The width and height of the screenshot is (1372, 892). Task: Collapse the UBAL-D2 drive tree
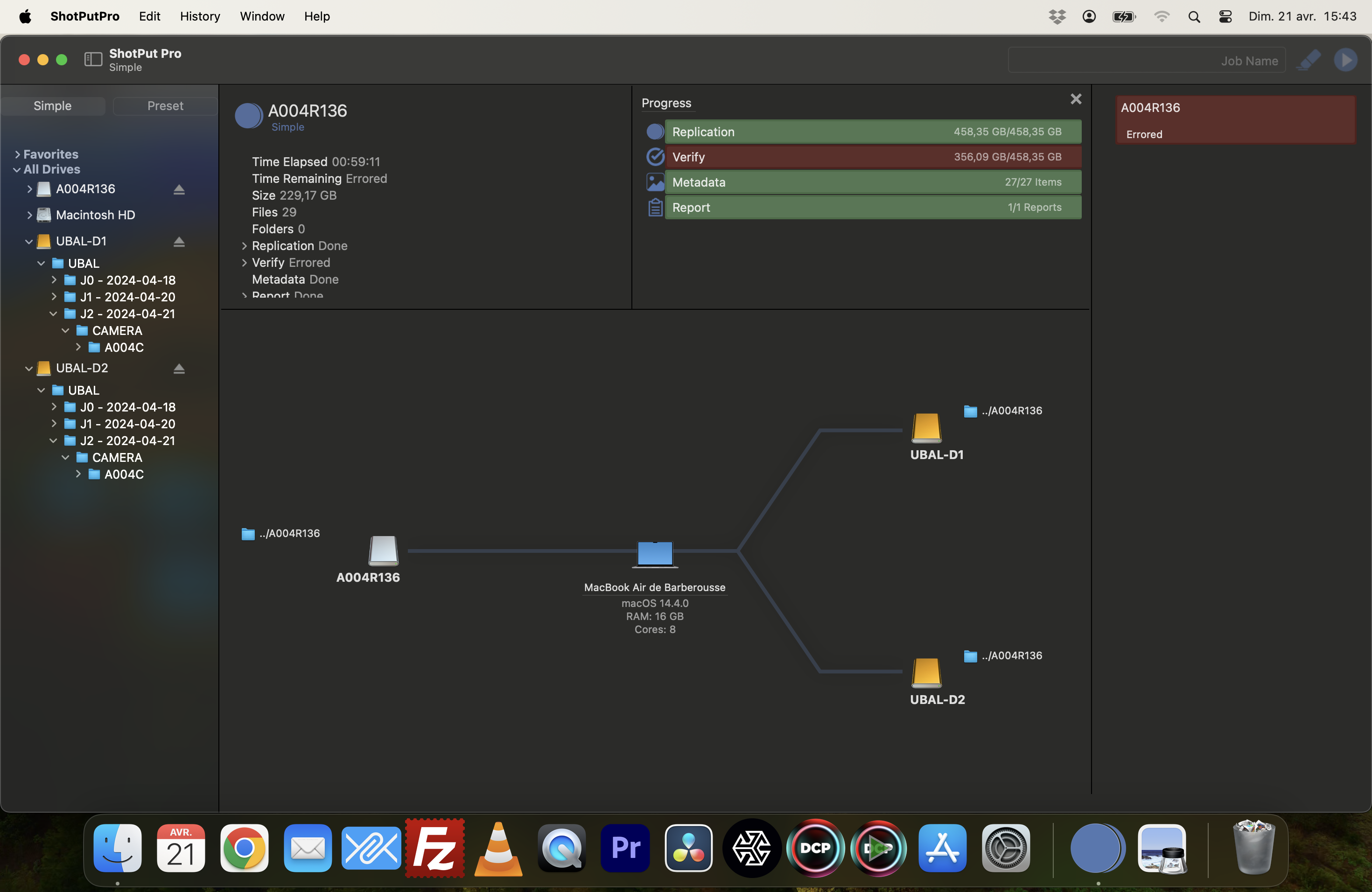coord(29,368)
